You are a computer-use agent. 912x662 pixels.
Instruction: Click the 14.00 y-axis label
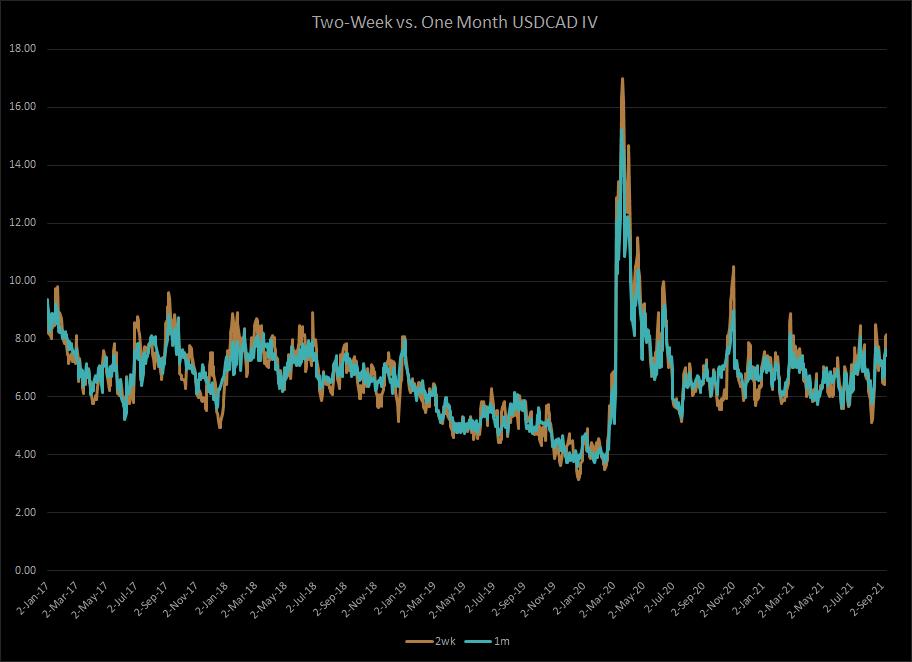click(x=23, y=165)
